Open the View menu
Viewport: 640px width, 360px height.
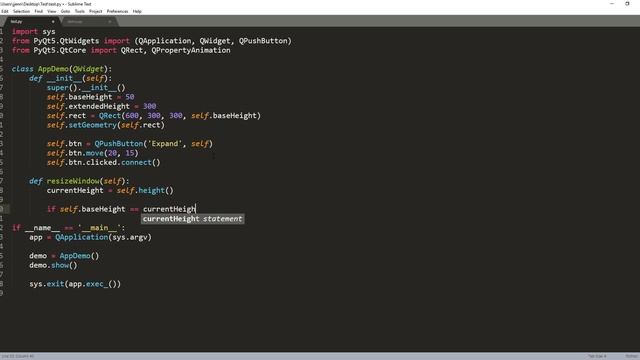tap(52, 11)
